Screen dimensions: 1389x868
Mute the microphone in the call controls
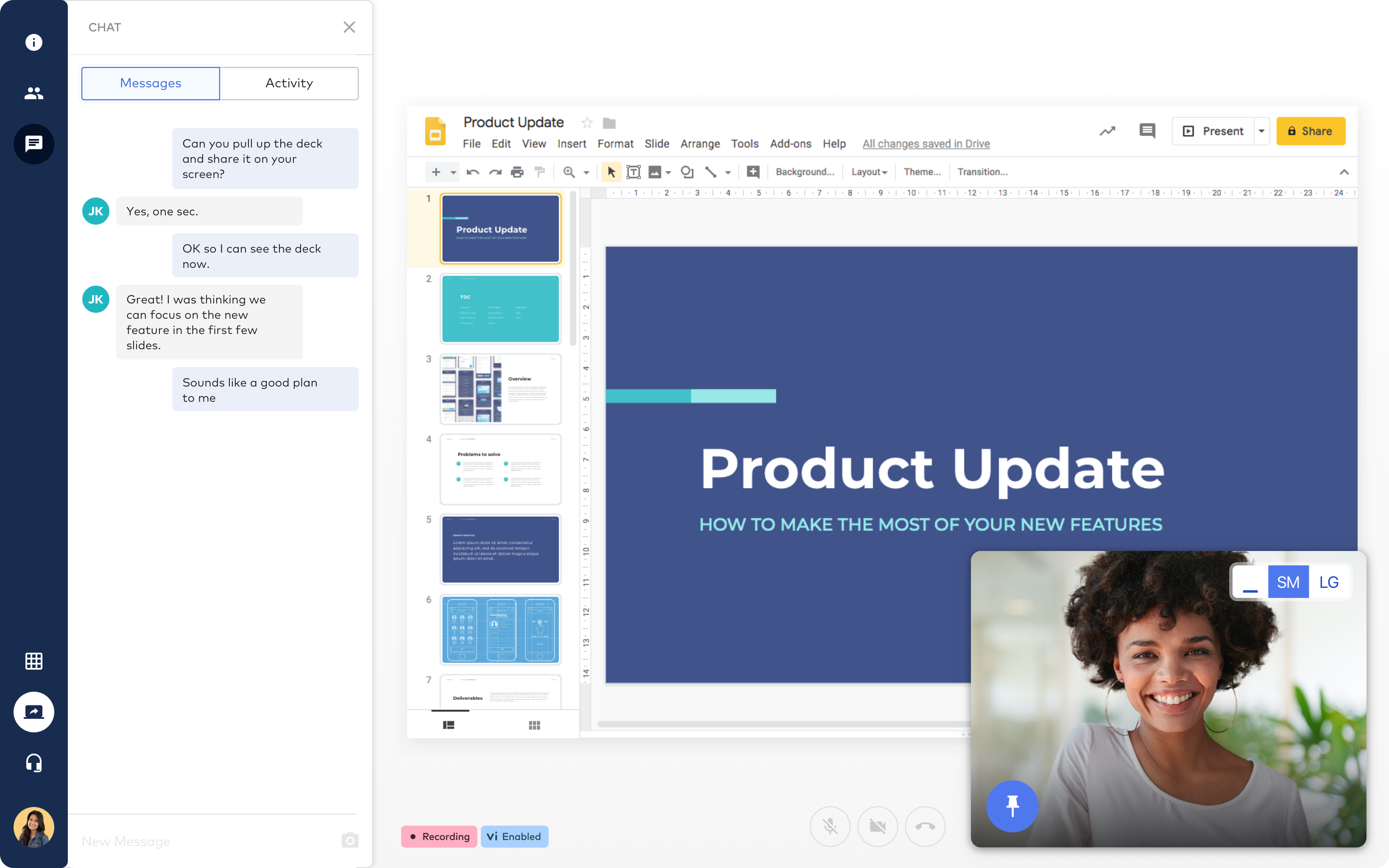pyautogui.click(x=830, y=826)
